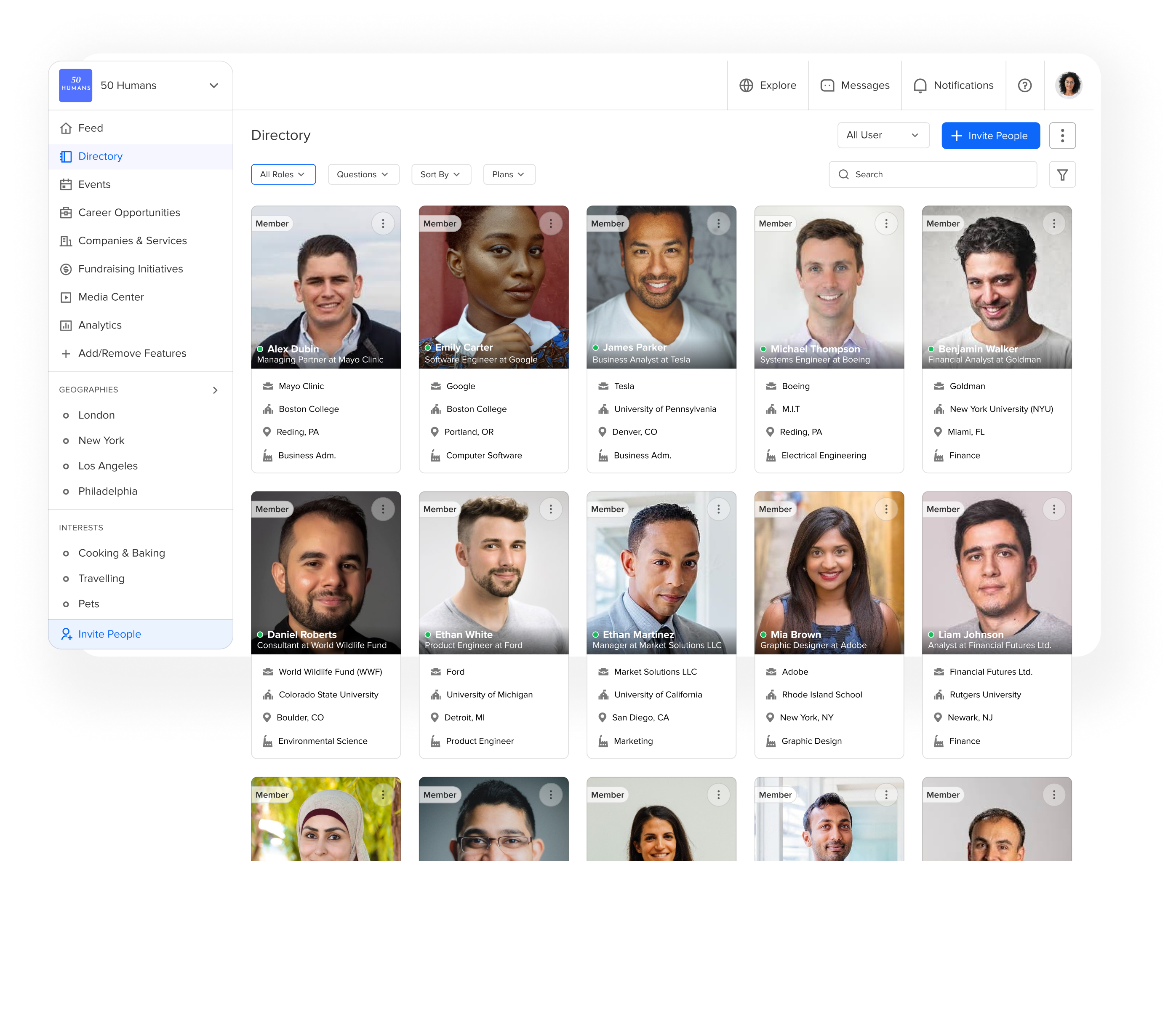
Task: Click the Explore globe icon
Action: point(746,85)
